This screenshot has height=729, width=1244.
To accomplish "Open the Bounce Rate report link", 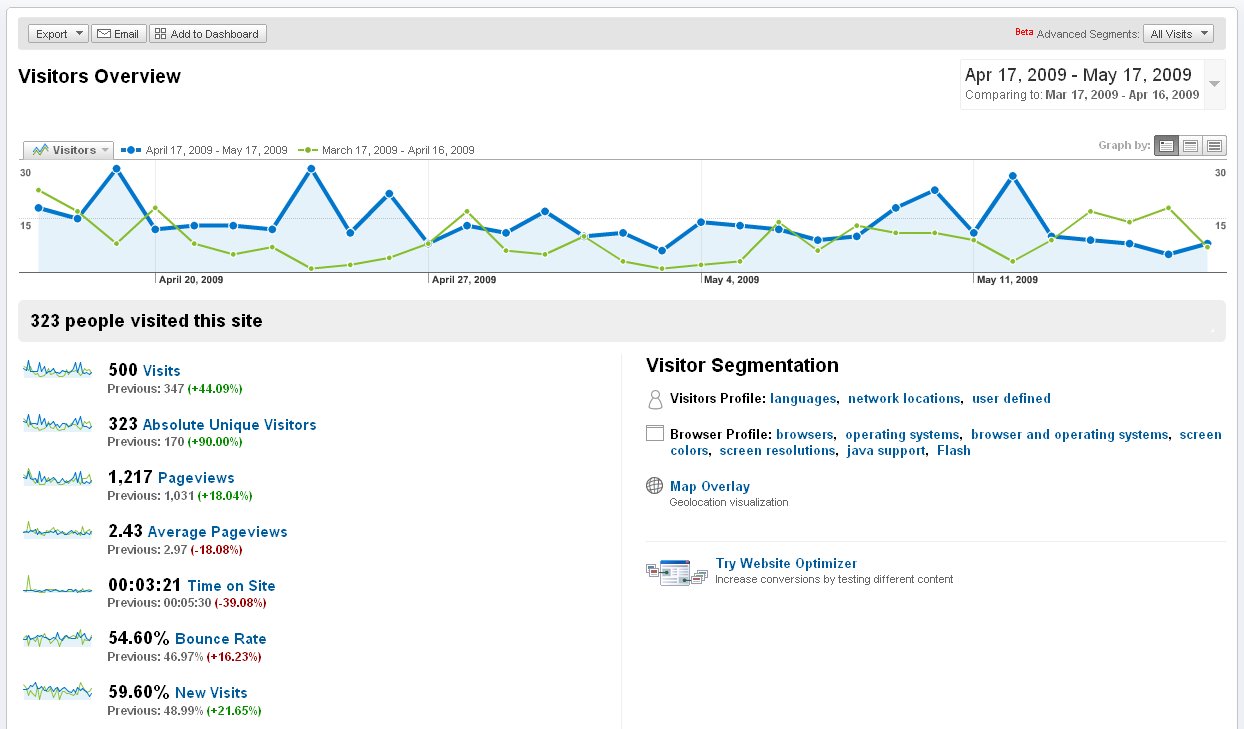I will (x=220, y=639).
